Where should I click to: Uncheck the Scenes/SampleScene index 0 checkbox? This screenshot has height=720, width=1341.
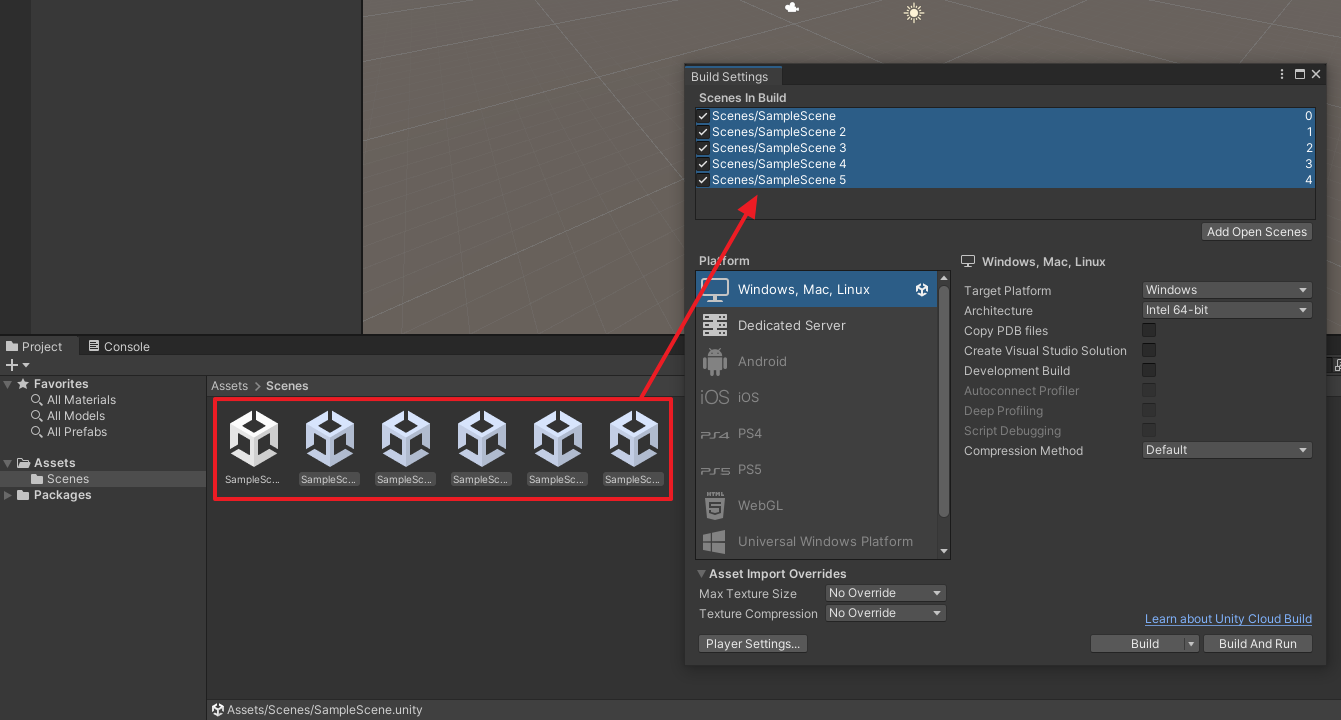click(703, 116)
